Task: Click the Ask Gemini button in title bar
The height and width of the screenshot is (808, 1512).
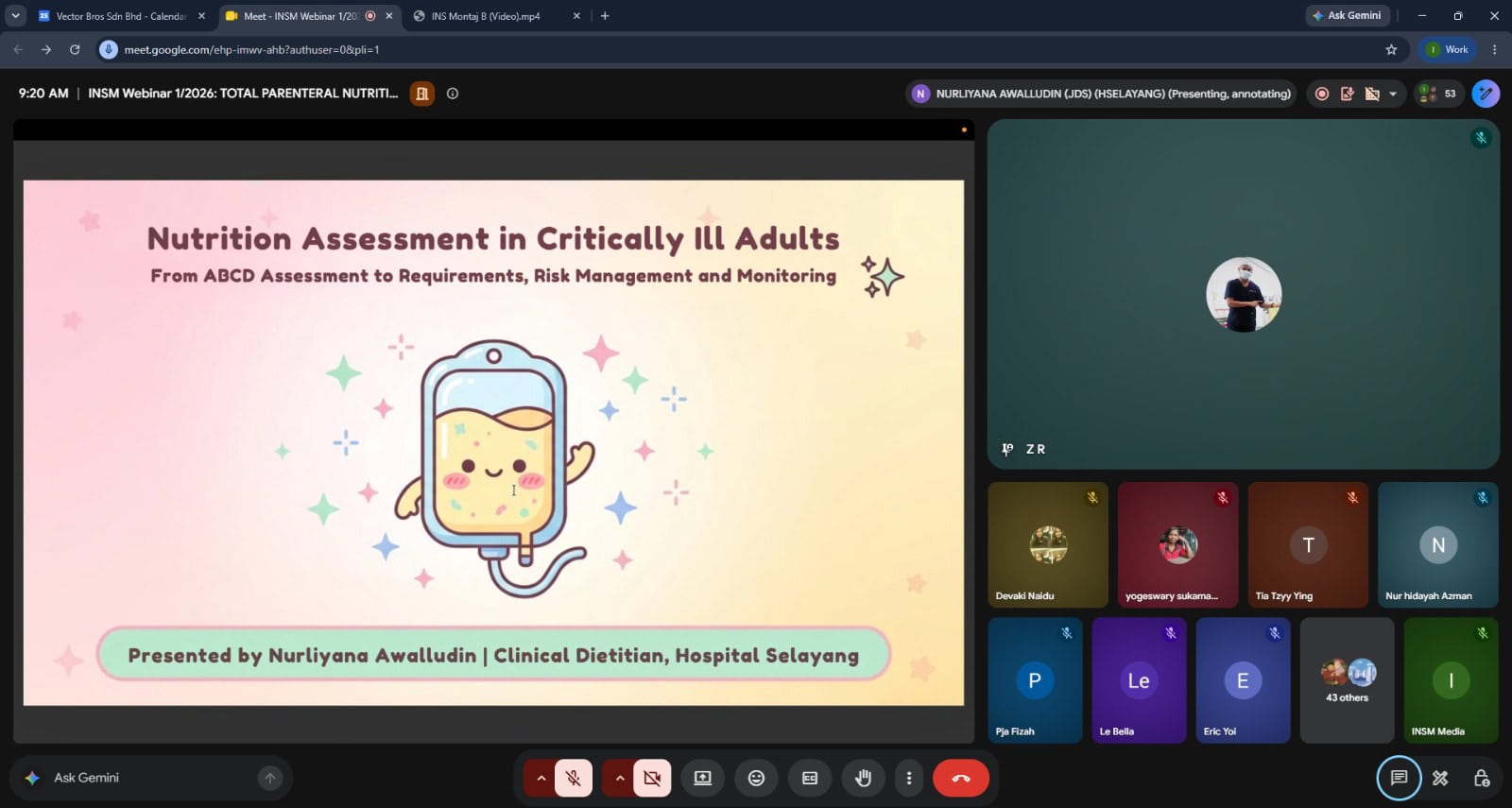Action: 1347,16
